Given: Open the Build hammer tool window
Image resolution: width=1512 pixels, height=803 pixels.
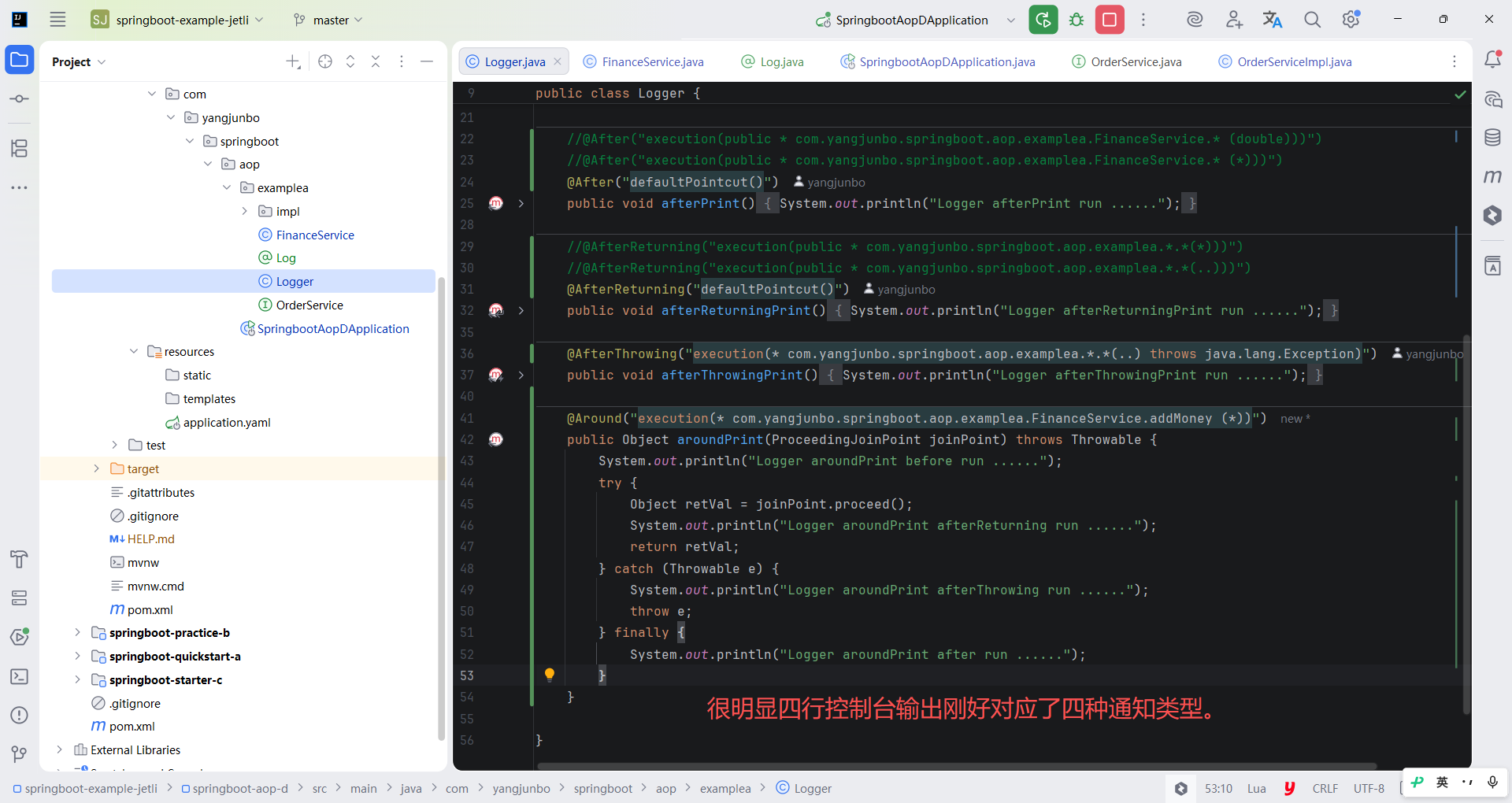Looking at the screenshot, I should (20, 559).
